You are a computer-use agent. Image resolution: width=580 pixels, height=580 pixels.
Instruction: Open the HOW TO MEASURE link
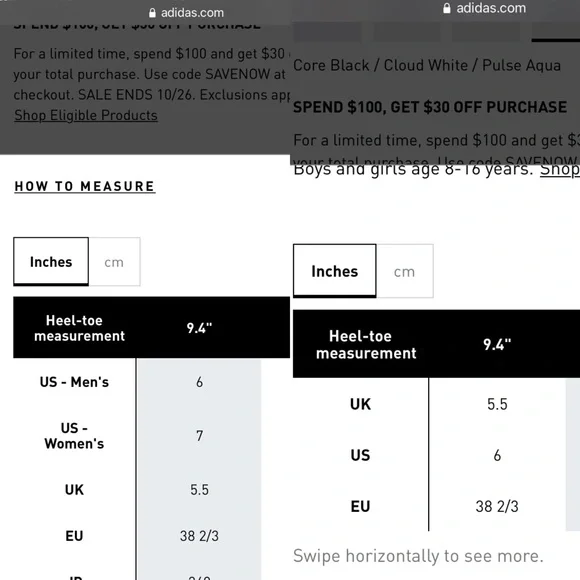click(85, 186)
